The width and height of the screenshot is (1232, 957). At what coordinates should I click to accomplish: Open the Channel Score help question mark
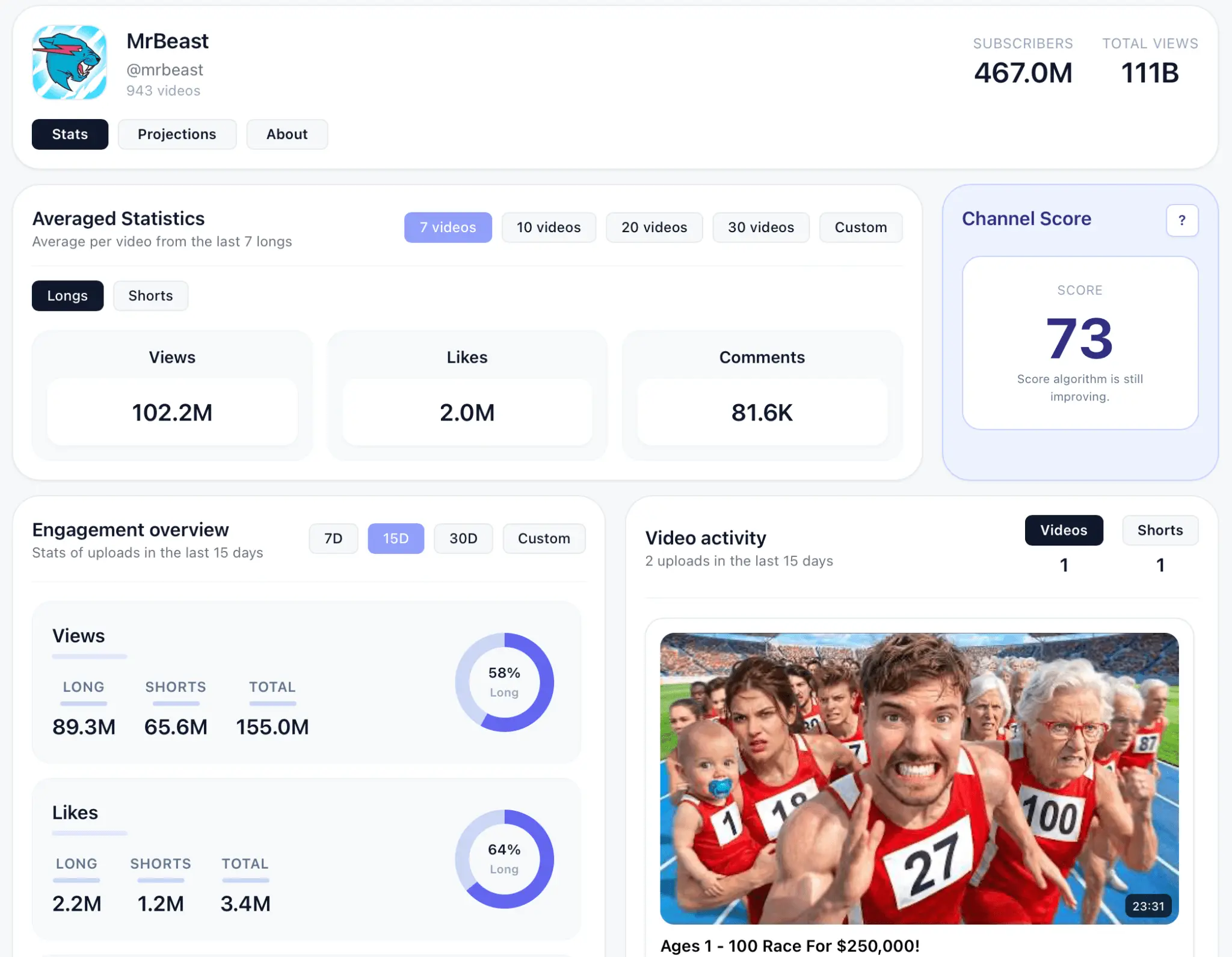pyautogui.click(x=1181, y=221)
